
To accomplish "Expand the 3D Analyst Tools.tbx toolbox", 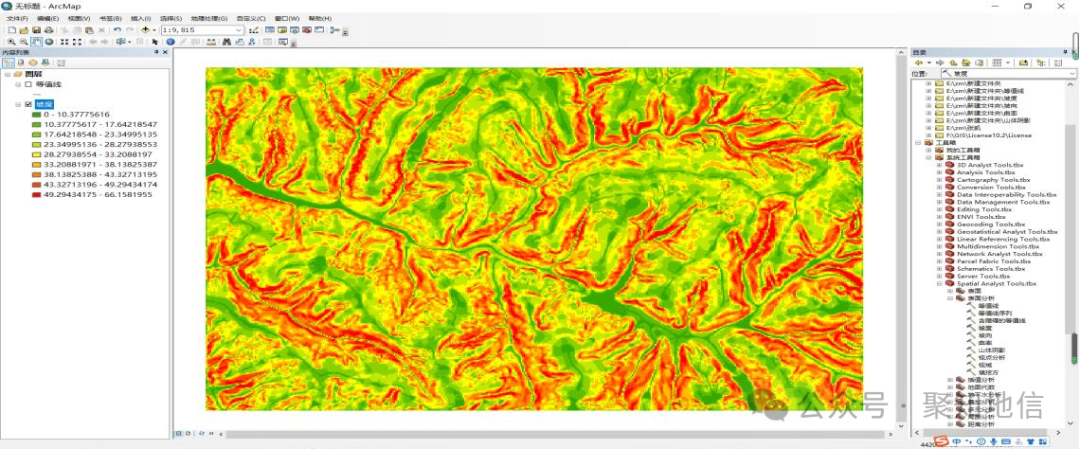I will click(940, 164).
